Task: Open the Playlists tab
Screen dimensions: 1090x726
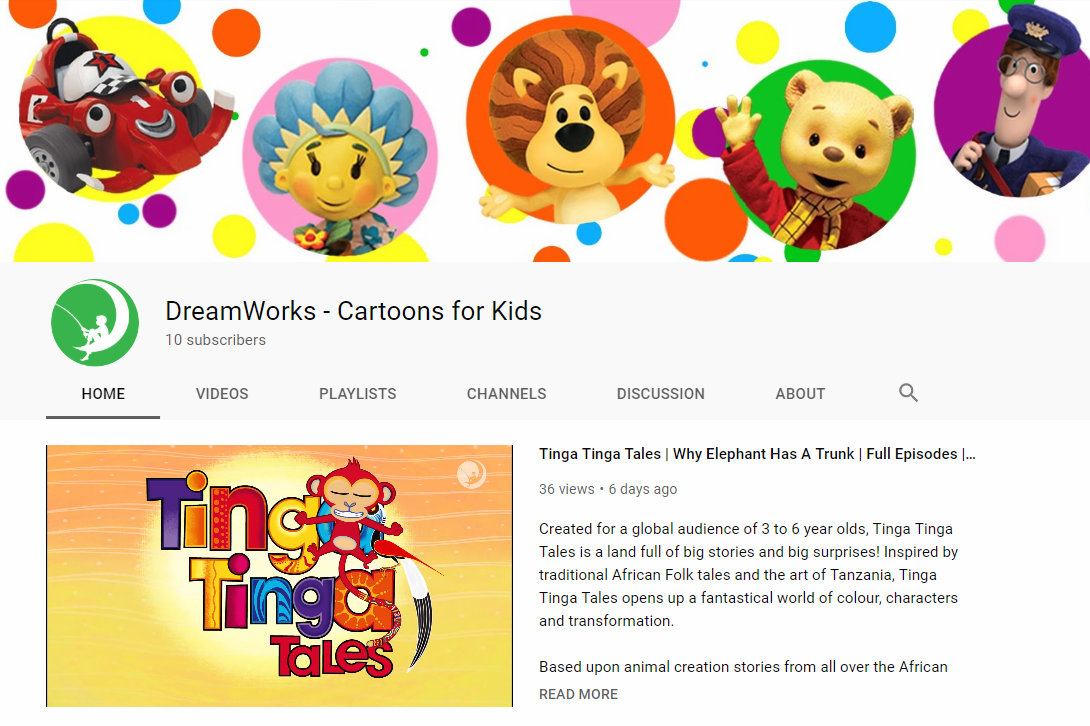Action: pyautogui.click(x=357, y=394)
